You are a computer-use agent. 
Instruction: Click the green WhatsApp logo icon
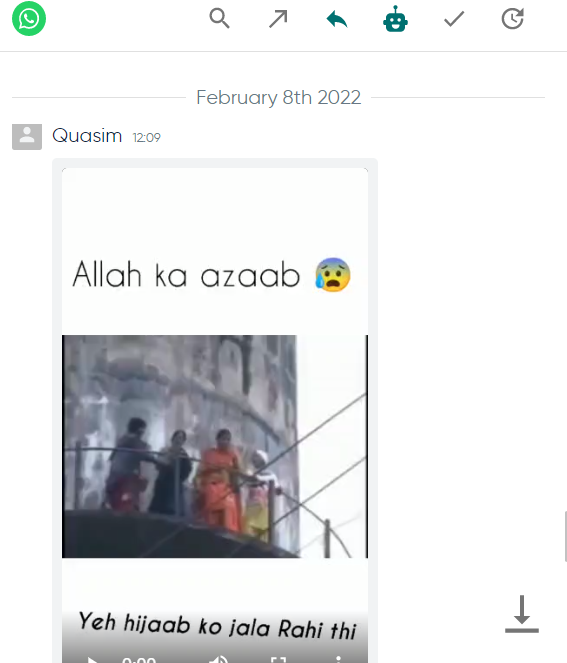pos(29,19)
